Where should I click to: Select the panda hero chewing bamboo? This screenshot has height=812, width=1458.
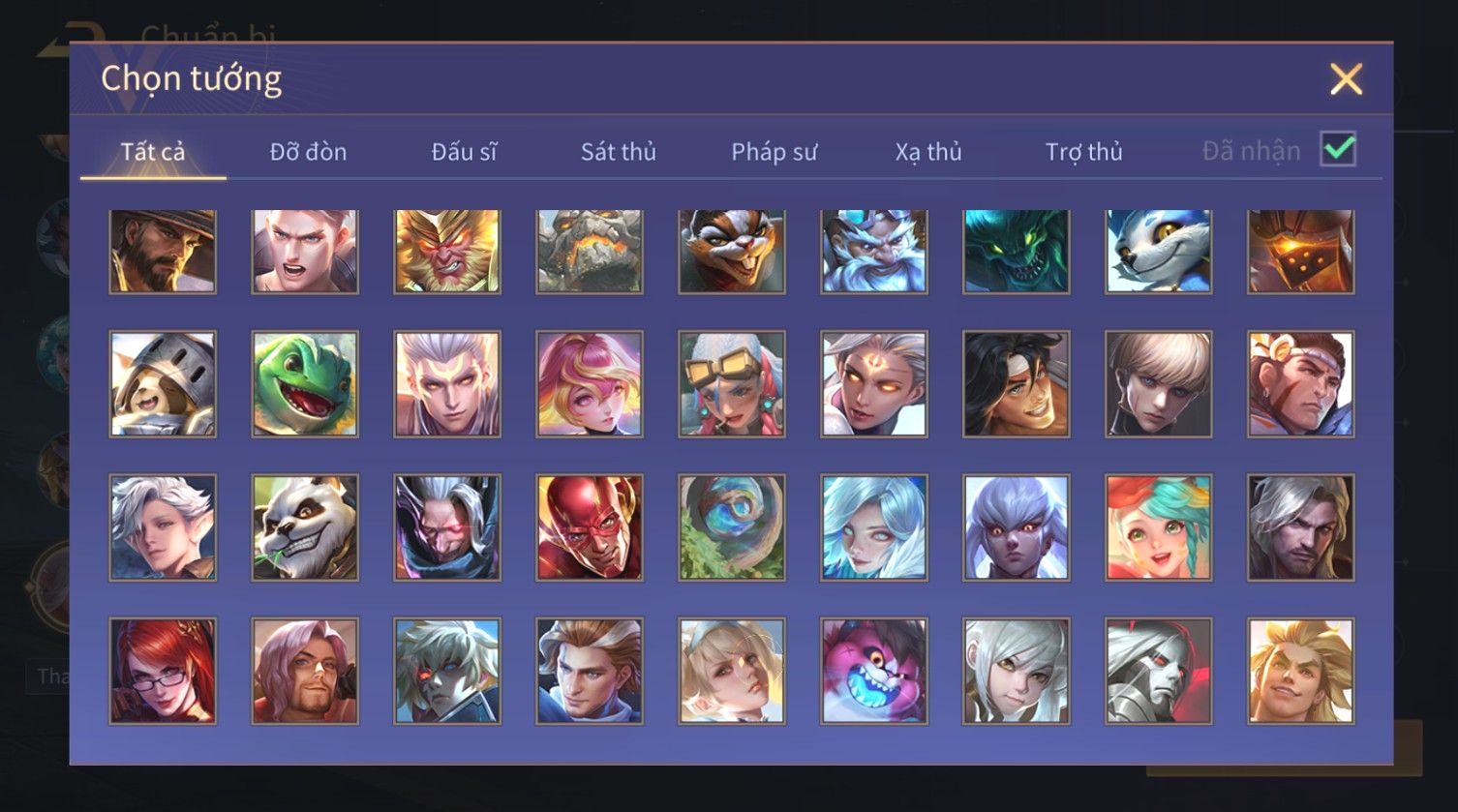305,527
